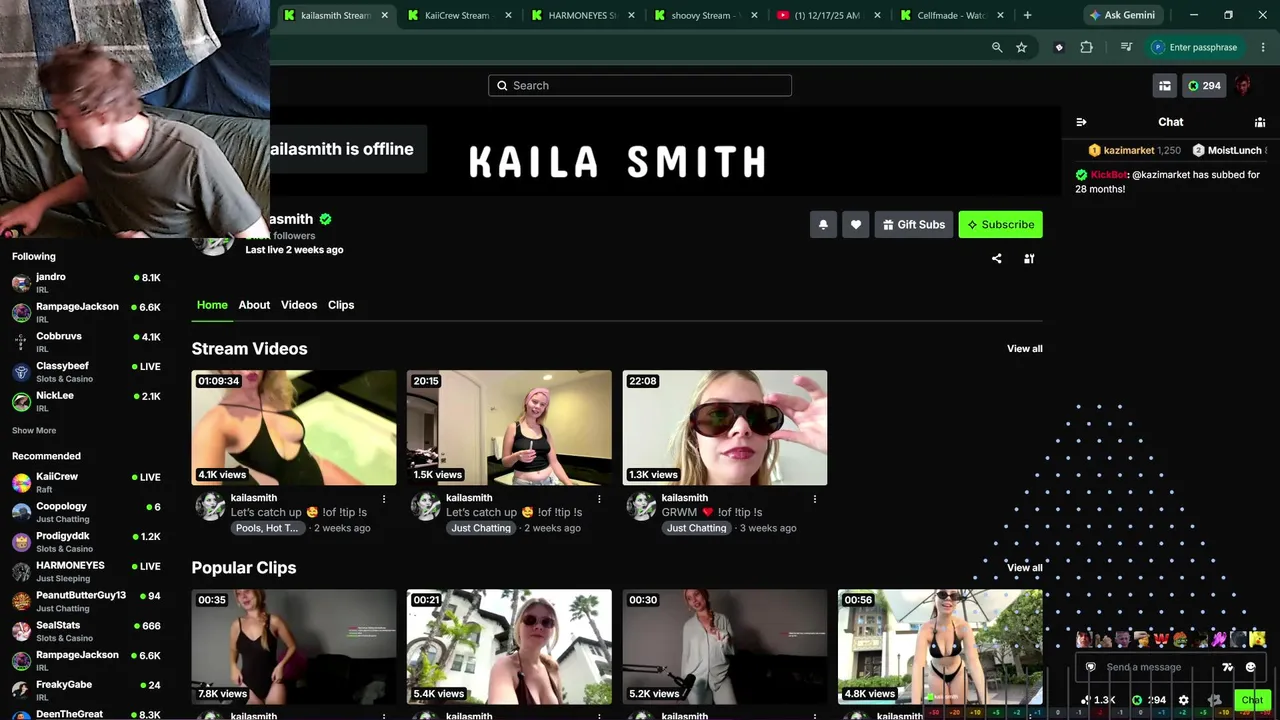Screen dimensions: 1280x720
Task: Open the 20:15 stream video thumbnail
Action: pyautogui.click(x=509, y=428)
